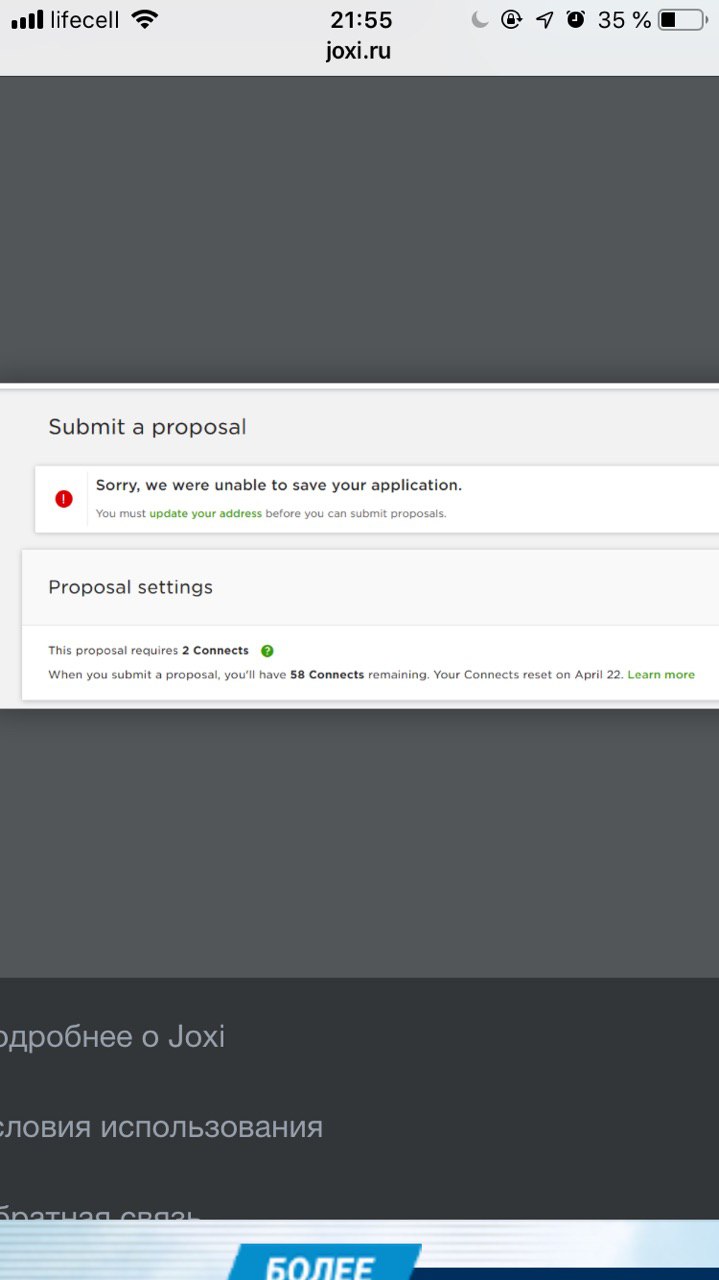Click the 'Sorry, we were unable to save' message
This screenshot has width=719, height=1280.
coord(279,485)
